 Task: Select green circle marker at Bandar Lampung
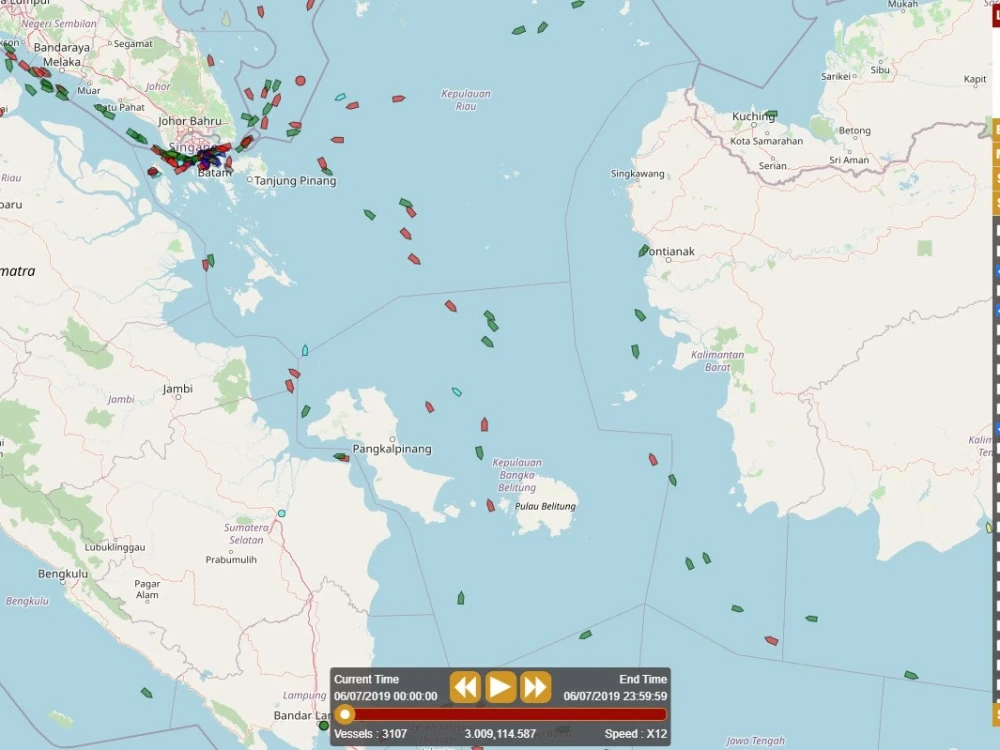323,725
